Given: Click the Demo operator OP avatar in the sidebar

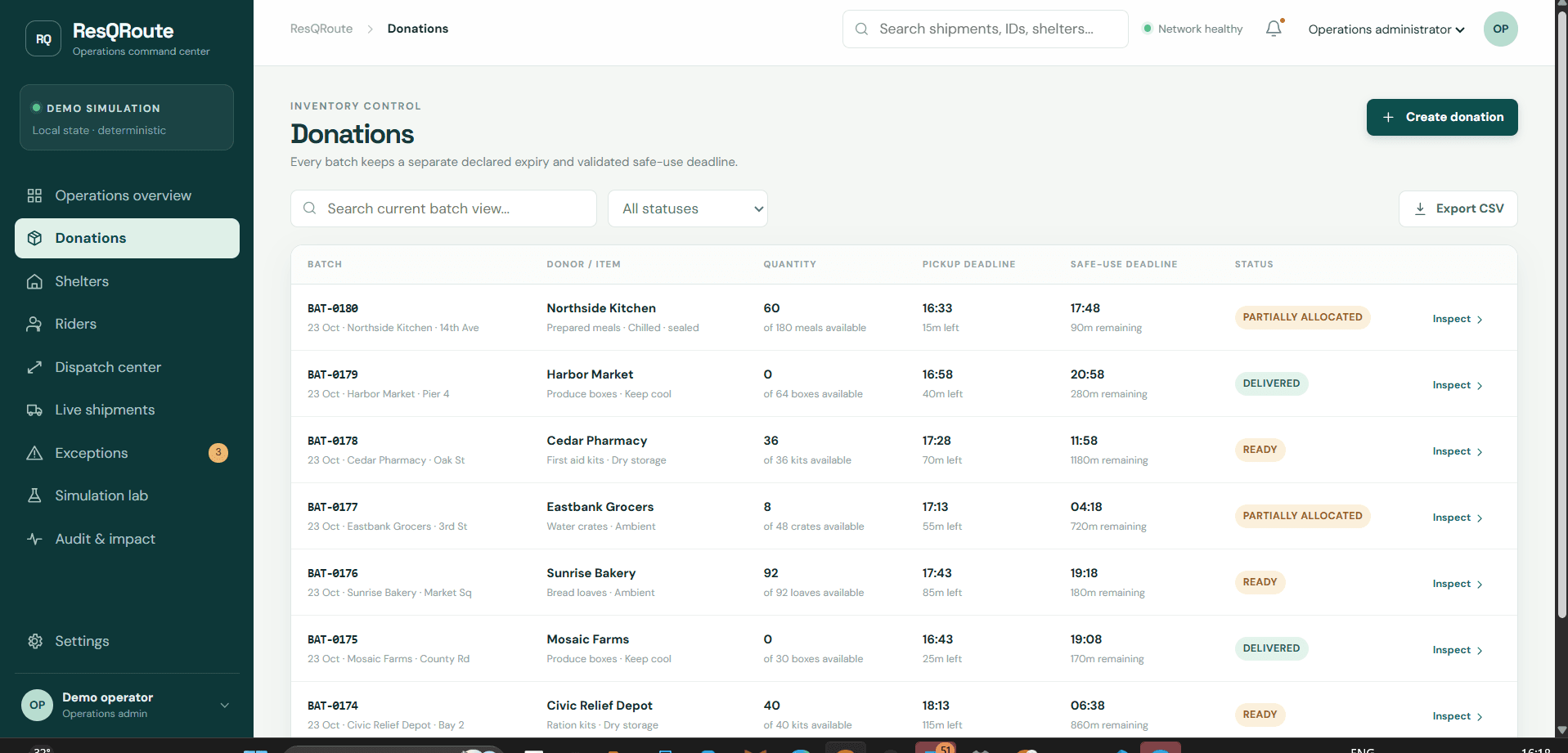Looking at the screenshot, I should pos(37,705).
